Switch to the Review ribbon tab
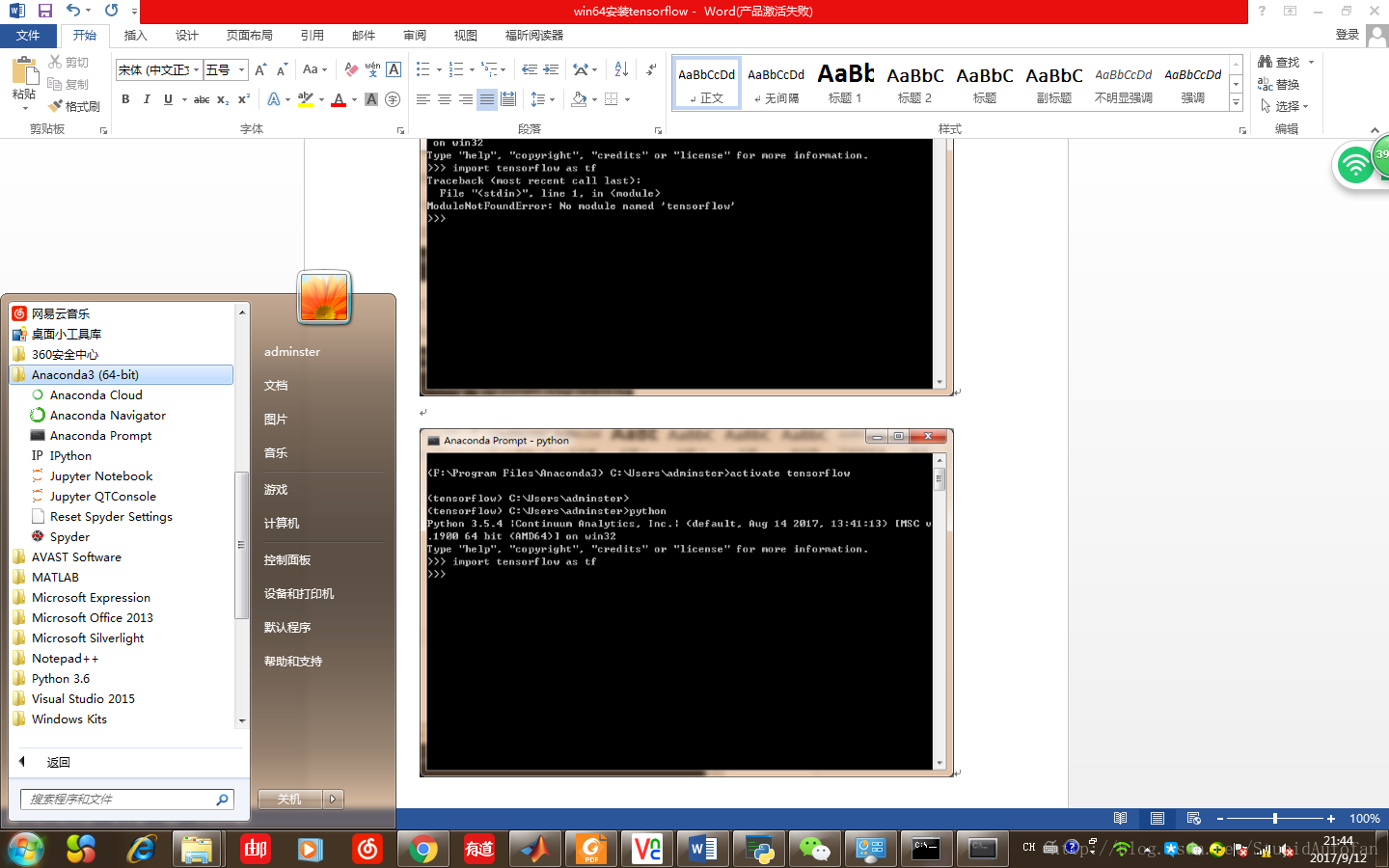Image resolution: width=1389 pixels, height=868 pixels. click(x=415, y=36)
